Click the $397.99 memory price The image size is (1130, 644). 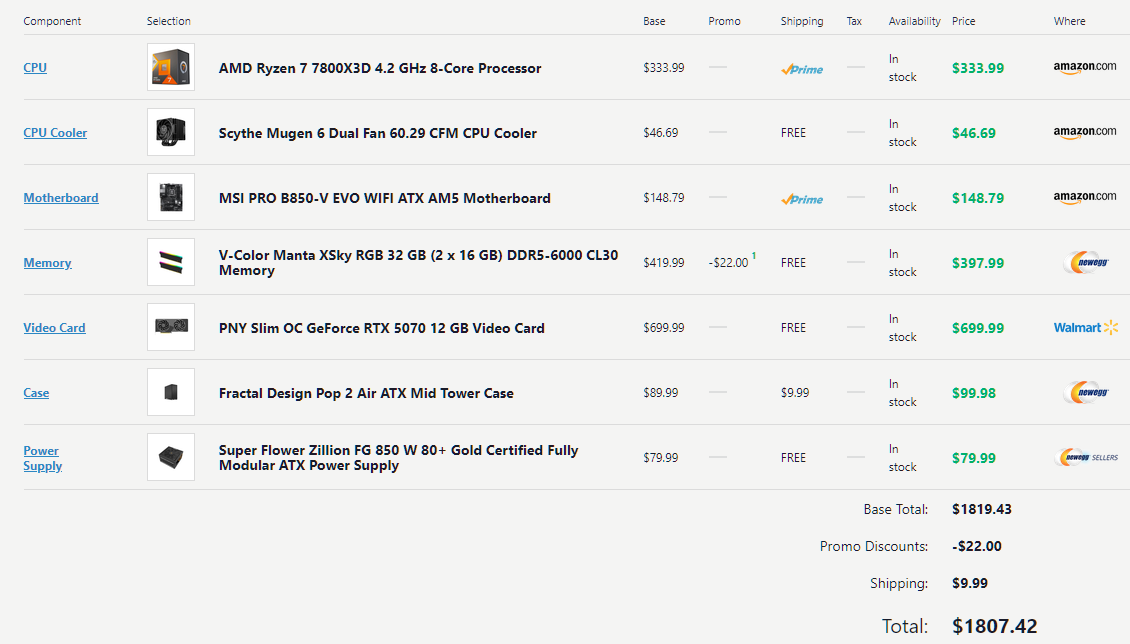[978, 263]
